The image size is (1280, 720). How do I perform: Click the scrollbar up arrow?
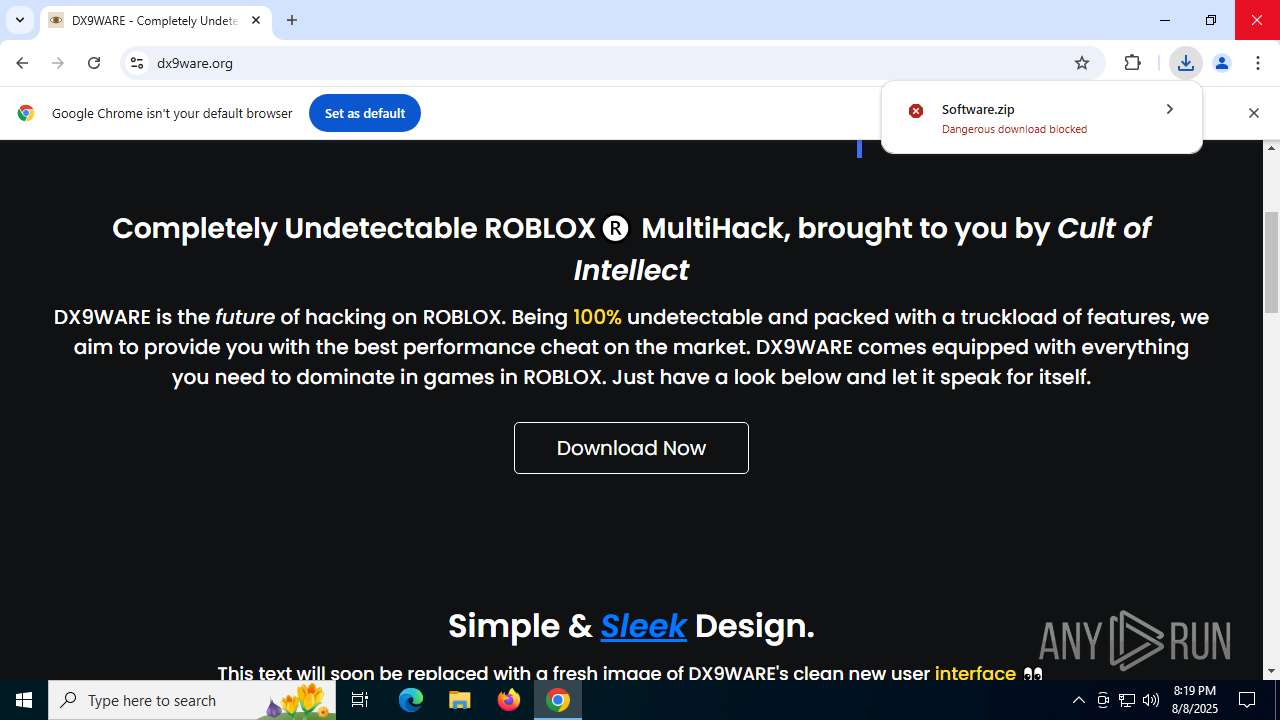point(1272,148)
